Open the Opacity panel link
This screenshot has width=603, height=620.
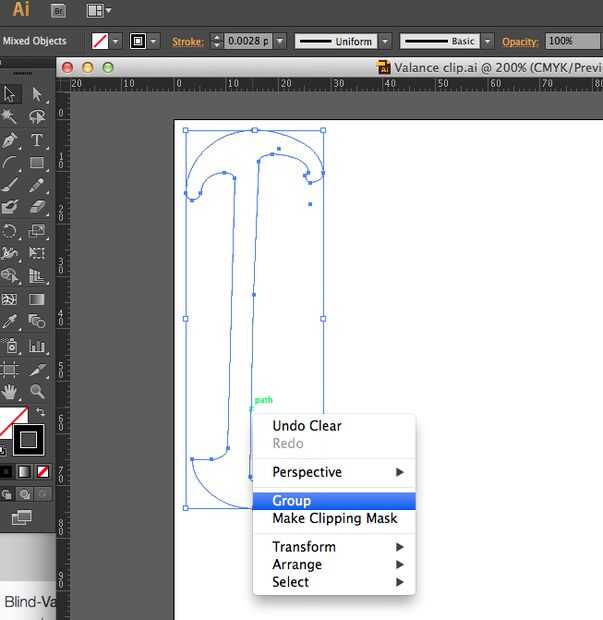(519, 41)
